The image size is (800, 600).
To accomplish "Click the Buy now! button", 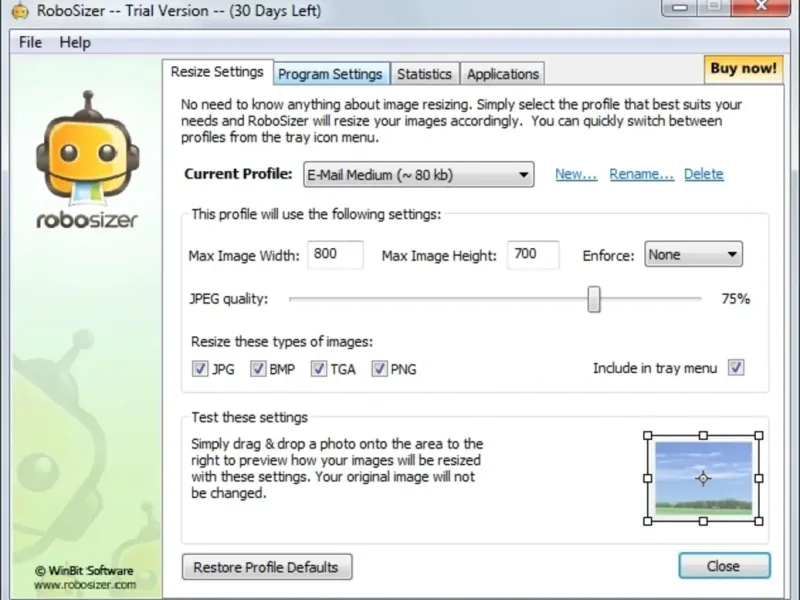I will 743,69.
